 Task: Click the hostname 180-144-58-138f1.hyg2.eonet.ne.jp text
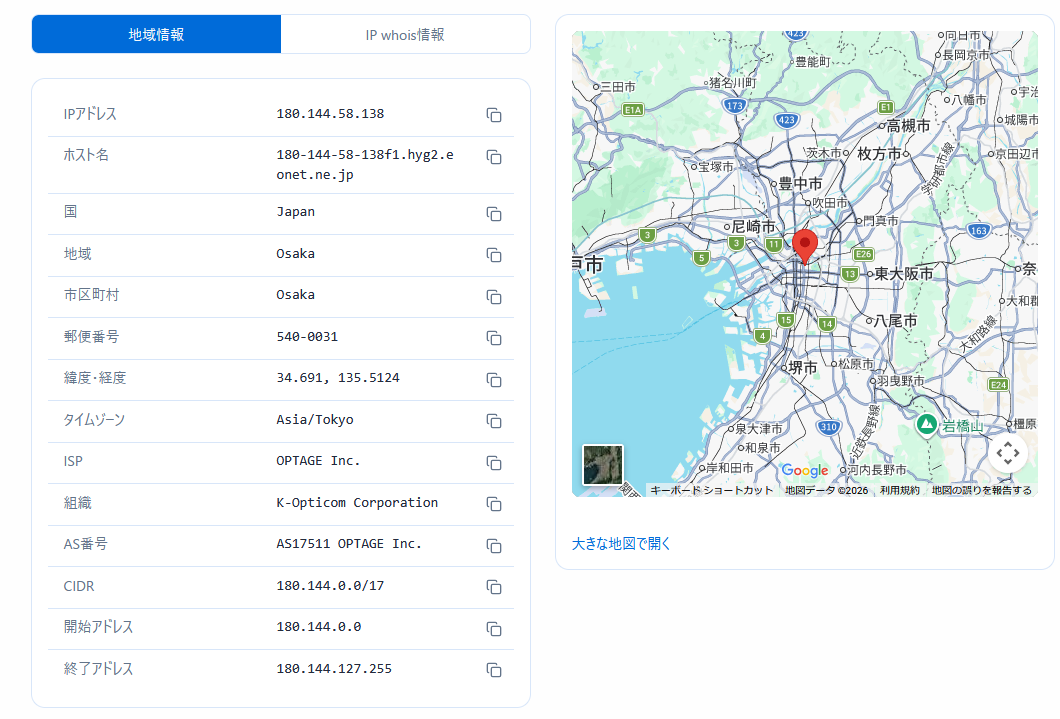[365, 164]
